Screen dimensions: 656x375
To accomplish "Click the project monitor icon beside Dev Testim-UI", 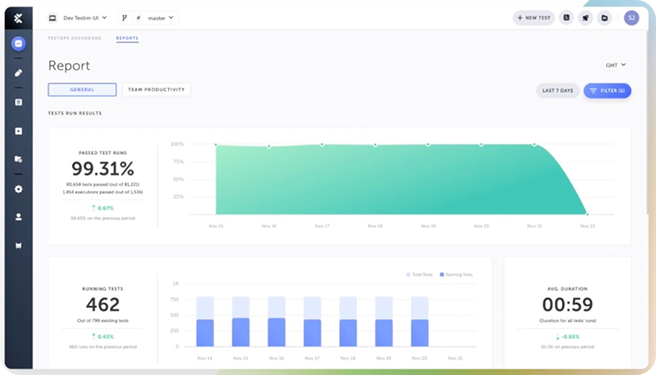I will pyautogui.click(x=52, y=18).
